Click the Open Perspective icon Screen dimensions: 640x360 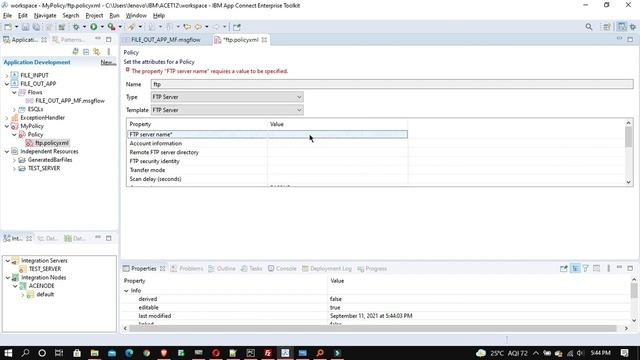click(607, 27)
